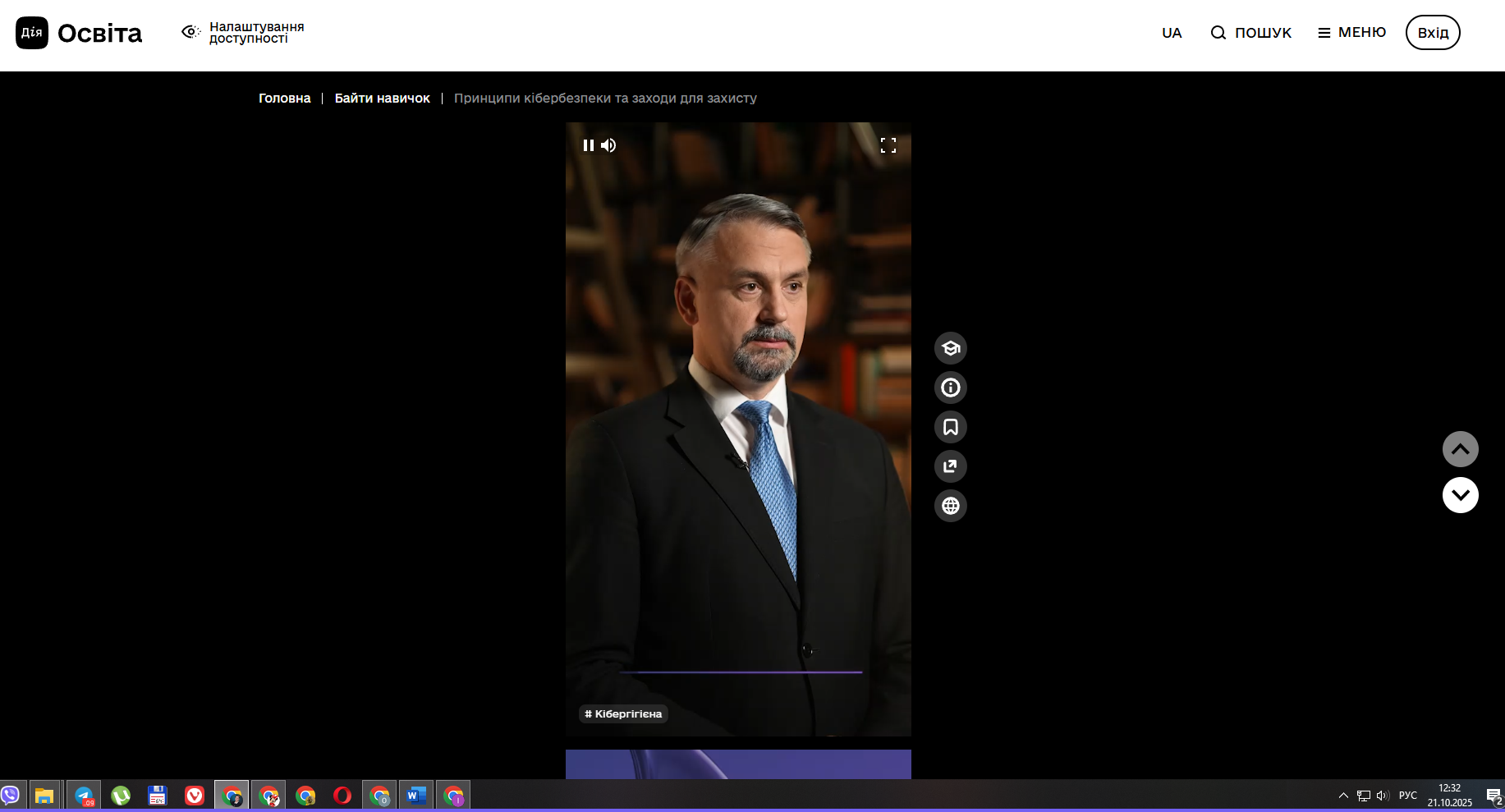Pause the video playback
Screen dimensions: 1505x812
click(588, 145)
